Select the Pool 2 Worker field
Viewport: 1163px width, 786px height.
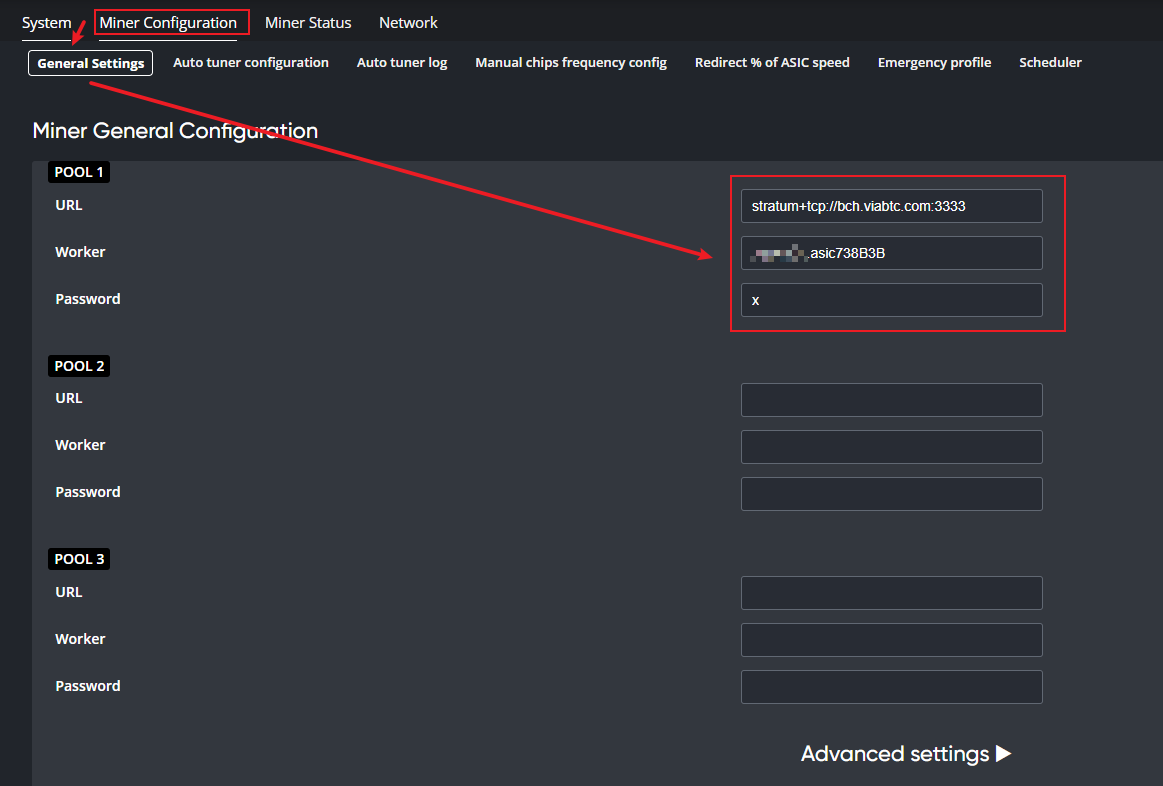[891, 447]
